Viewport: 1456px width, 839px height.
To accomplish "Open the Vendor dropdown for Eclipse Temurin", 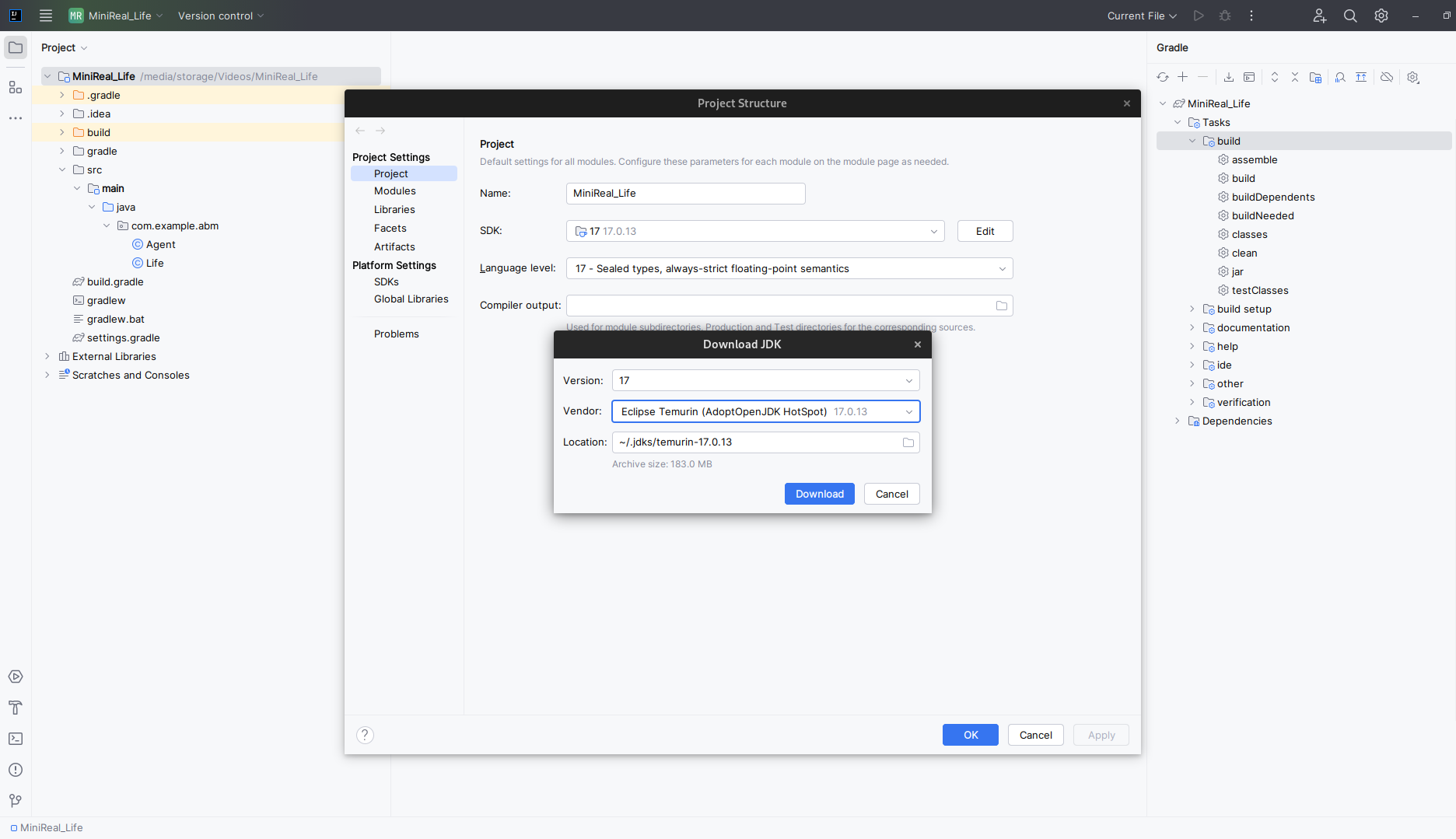I will pyautogui.click(x=765, y=411).
